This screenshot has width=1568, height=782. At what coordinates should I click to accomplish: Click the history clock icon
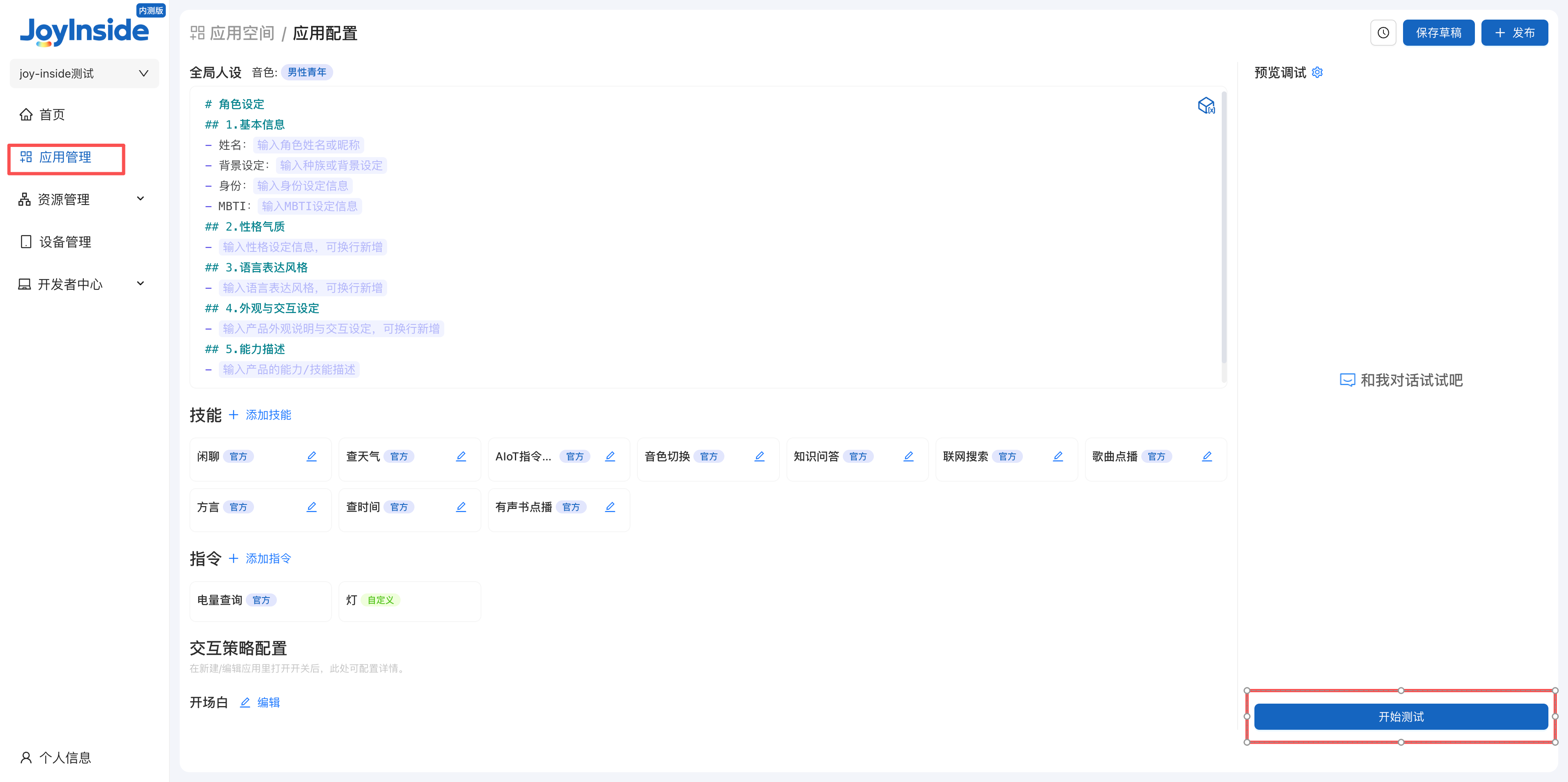(1383, 33)
